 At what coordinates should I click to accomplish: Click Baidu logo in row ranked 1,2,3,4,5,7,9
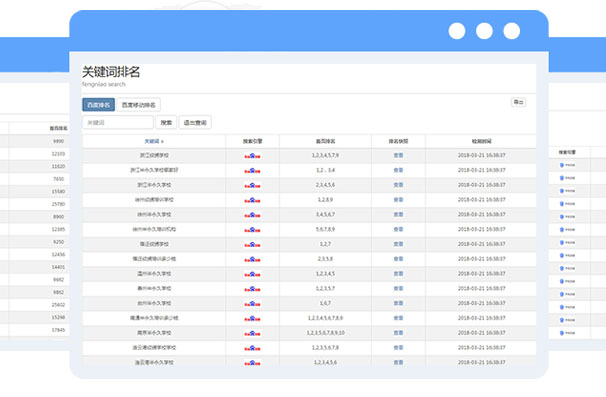[252, 156]
